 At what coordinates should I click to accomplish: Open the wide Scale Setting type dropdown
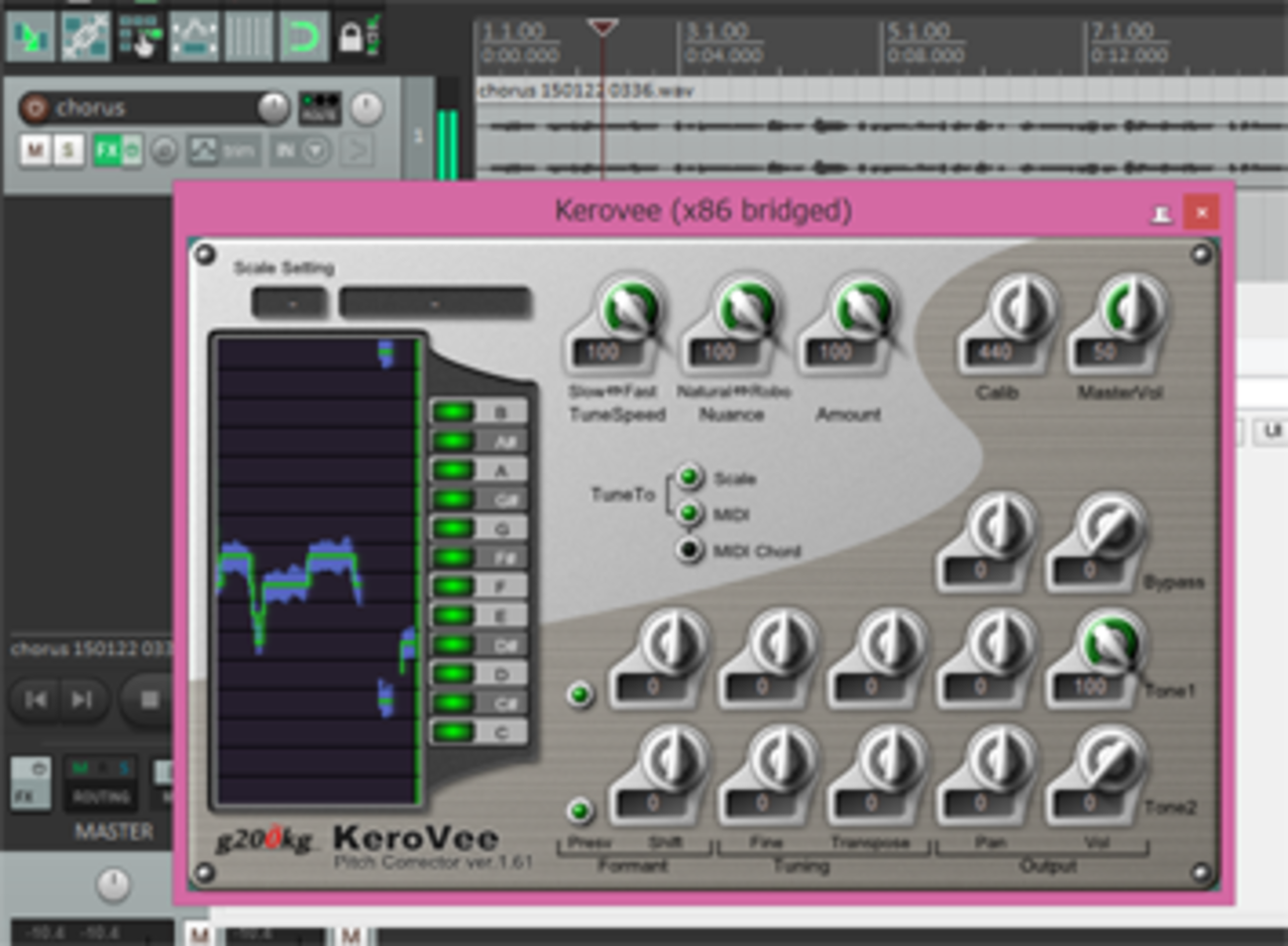[x=434, y=303]
